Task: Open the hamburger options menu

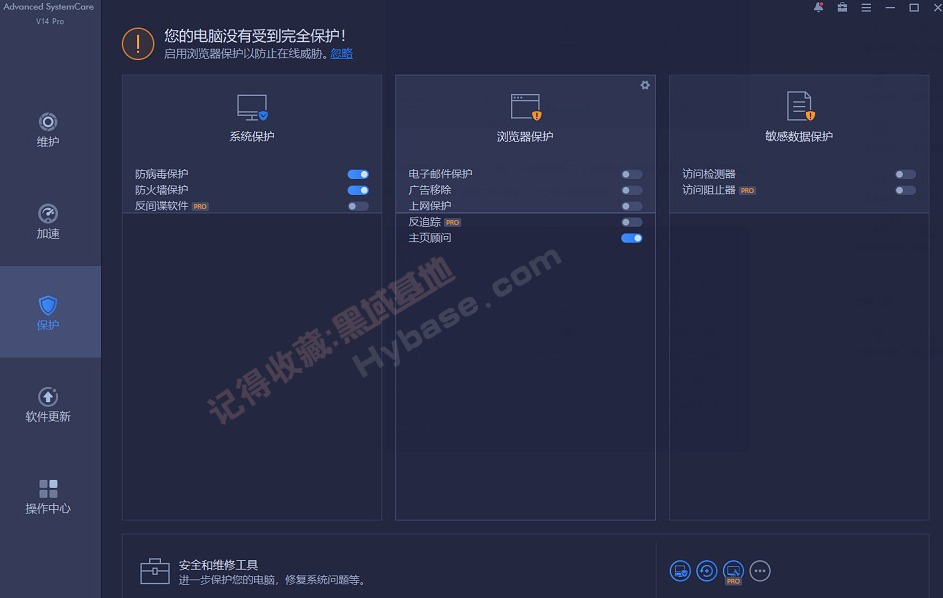Action: tap(866, 8)
